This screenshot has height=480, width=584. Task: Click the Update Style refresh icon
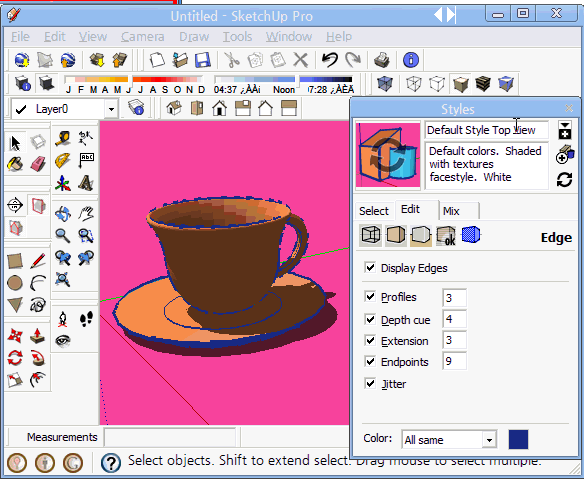(x=564, y=180)
